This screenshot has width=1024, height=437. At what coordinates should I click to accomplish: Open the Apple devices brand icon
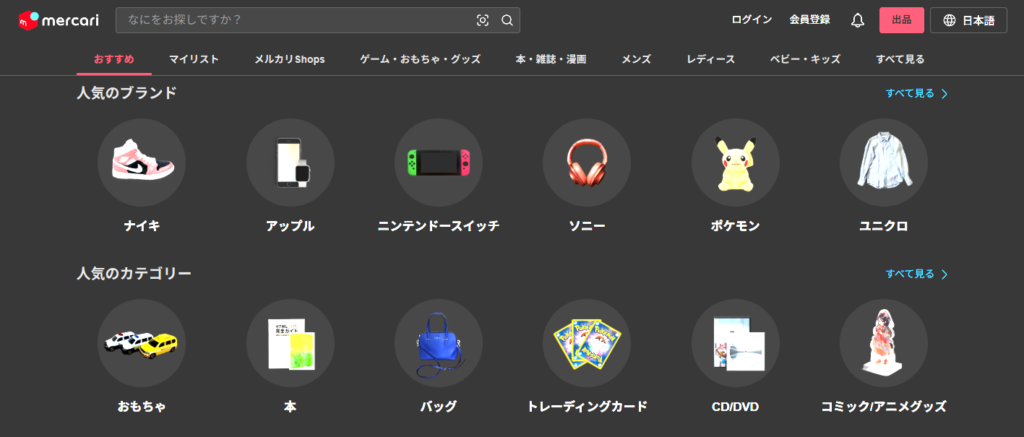pyautogui.click(x=290, y=163)
